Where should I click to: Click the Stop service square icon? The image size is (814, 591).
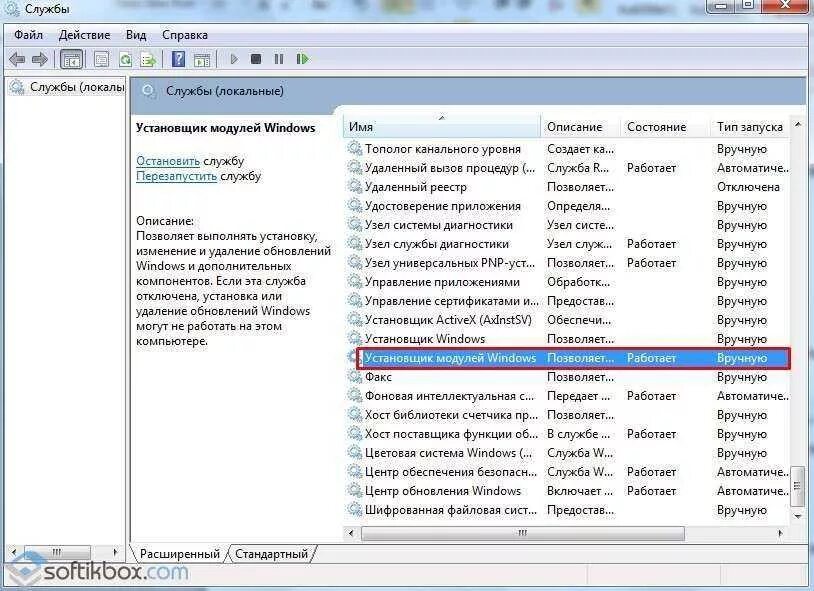coord(256,59)
